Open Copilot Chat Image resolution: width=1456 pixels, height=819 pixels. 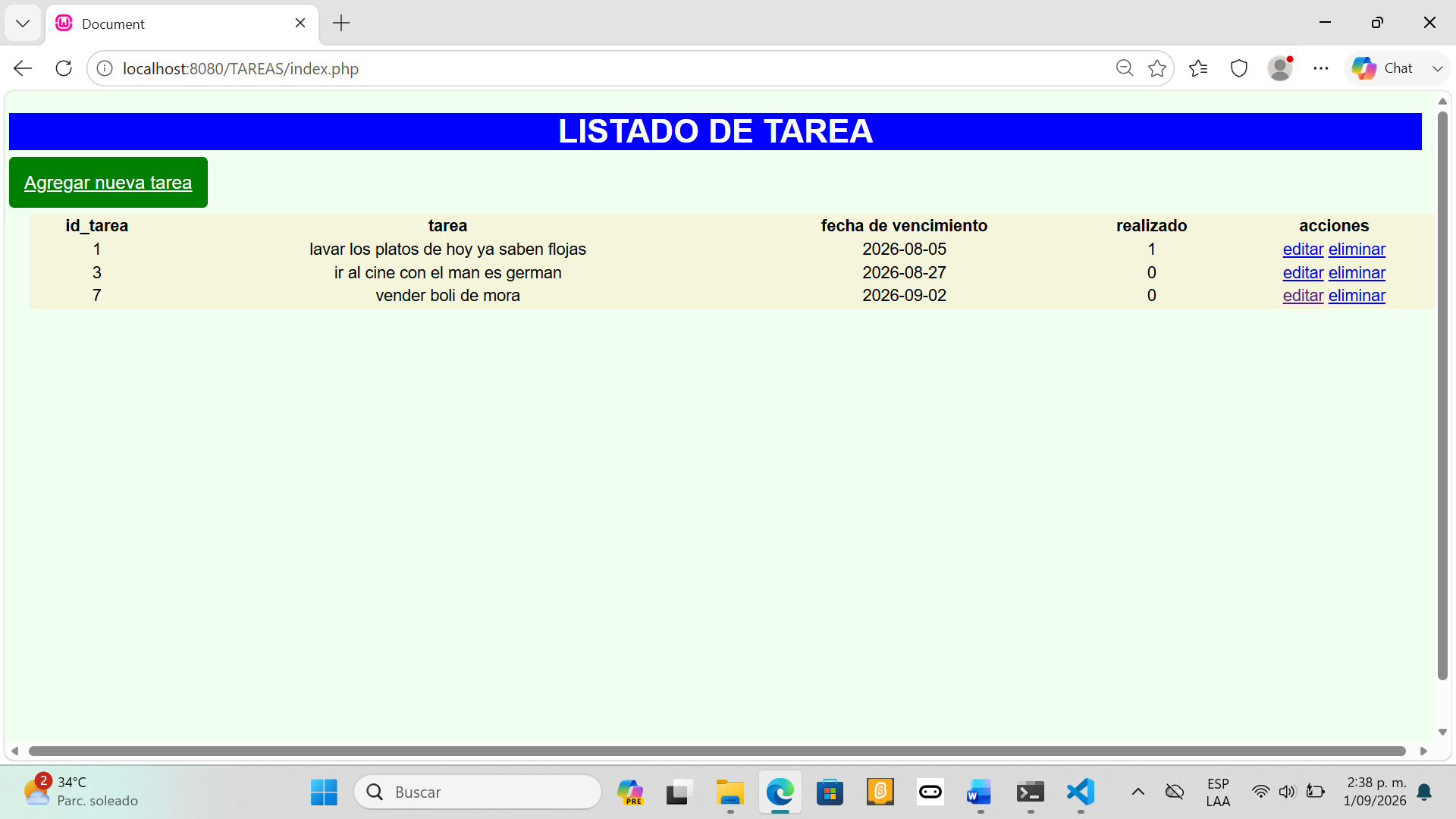click(1383, 68)
